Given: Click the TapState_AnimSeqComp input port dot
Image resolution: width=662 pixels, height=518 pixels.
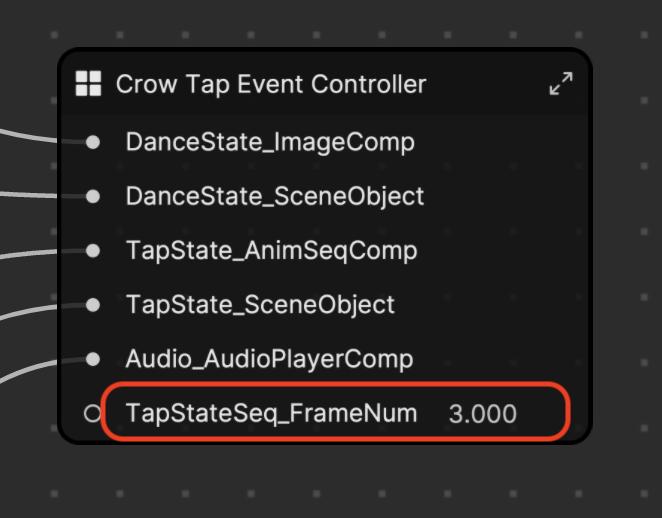Looking at the screenshot, I should tap(93, 251).
